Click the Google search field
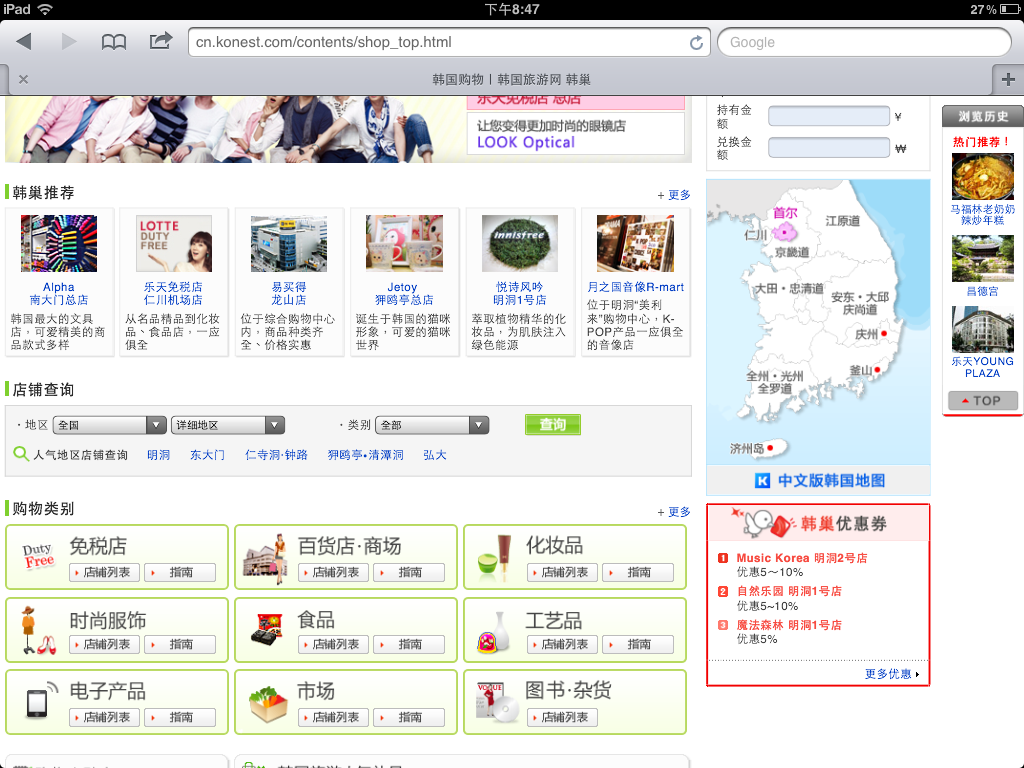This screenshot has width=1024, height=768. click(x=863, y=42)
